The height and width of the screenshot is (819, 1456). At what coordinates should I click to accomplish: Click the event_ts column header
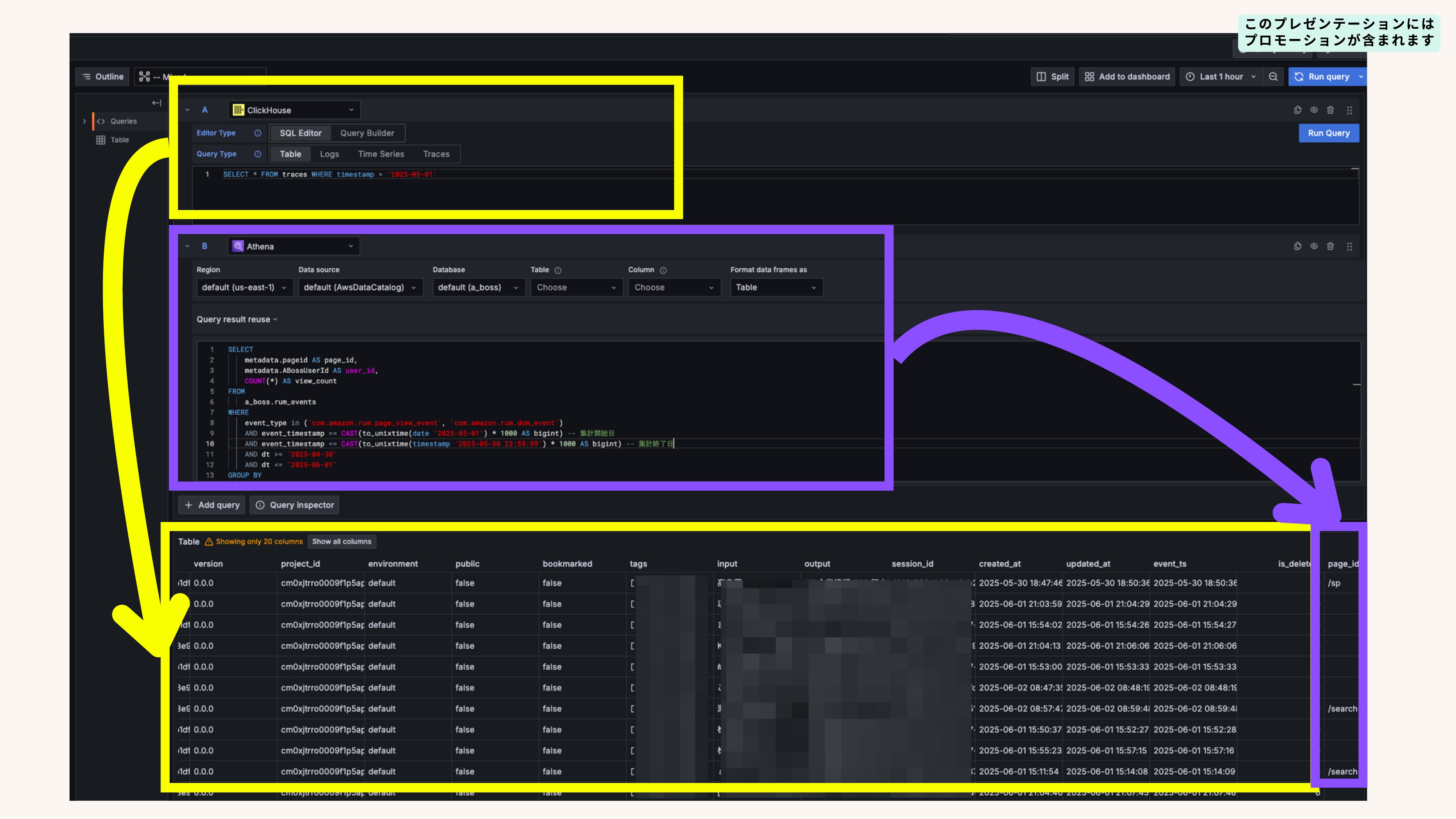pos(1170,564)
